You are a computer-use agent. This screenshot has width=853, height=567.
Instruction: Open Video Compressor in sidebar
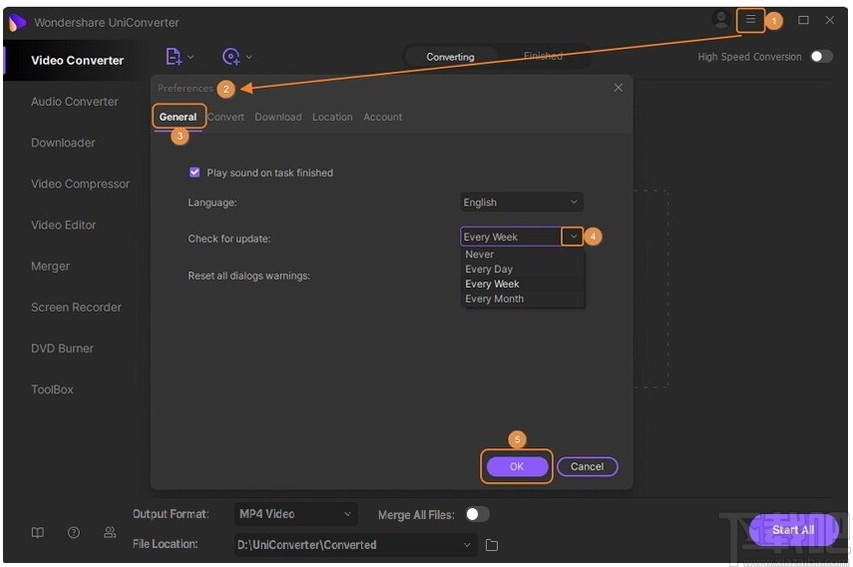tap(80, 184)
